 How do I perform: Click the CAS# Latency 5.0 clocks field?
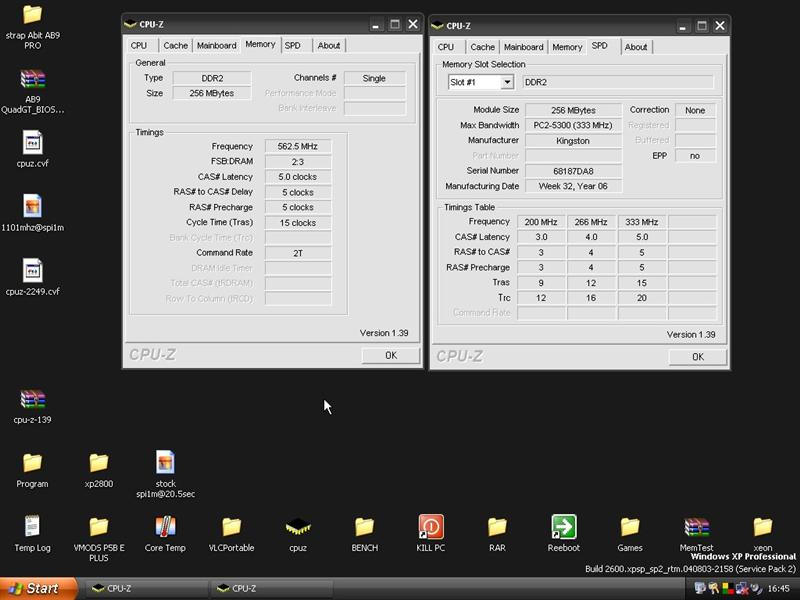[x=298, y=177]
